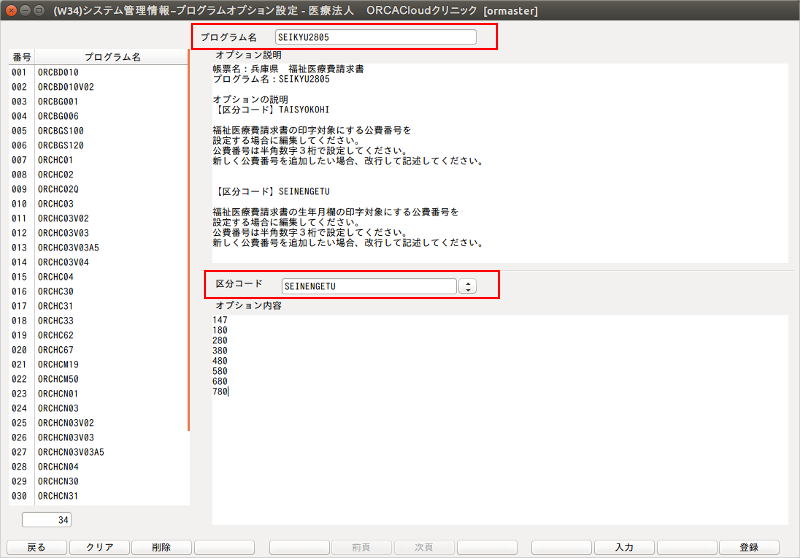Select ORCHCN31 at list bottom
Screen dimensions: 800x558
tap(110, 495)
